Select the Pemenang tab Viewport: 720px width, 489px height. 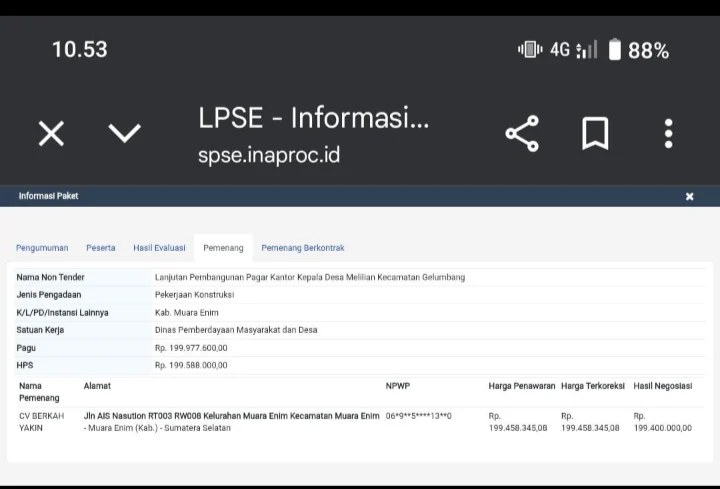click(x=223, y=248)
